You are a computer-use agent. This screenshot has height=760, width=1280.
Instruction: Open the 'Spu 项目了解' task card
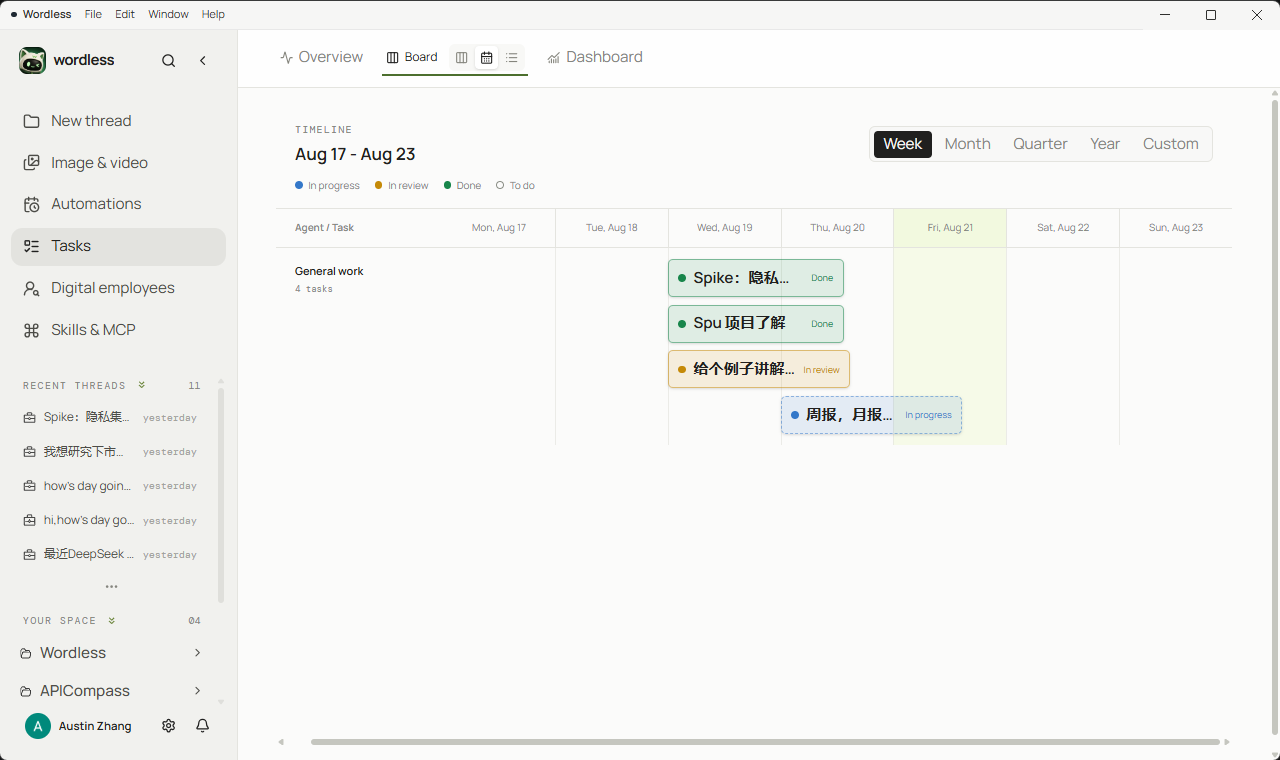756,324
